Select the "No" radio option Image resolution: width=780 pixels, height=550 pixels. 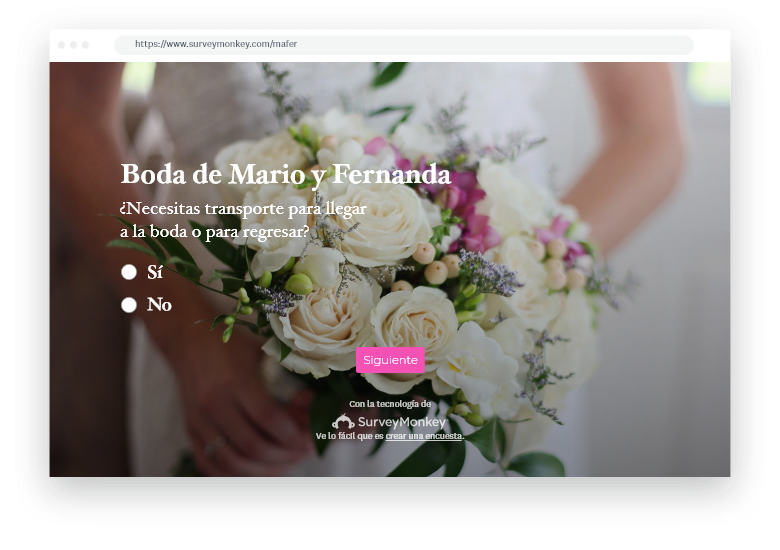(x=129, y=305)
